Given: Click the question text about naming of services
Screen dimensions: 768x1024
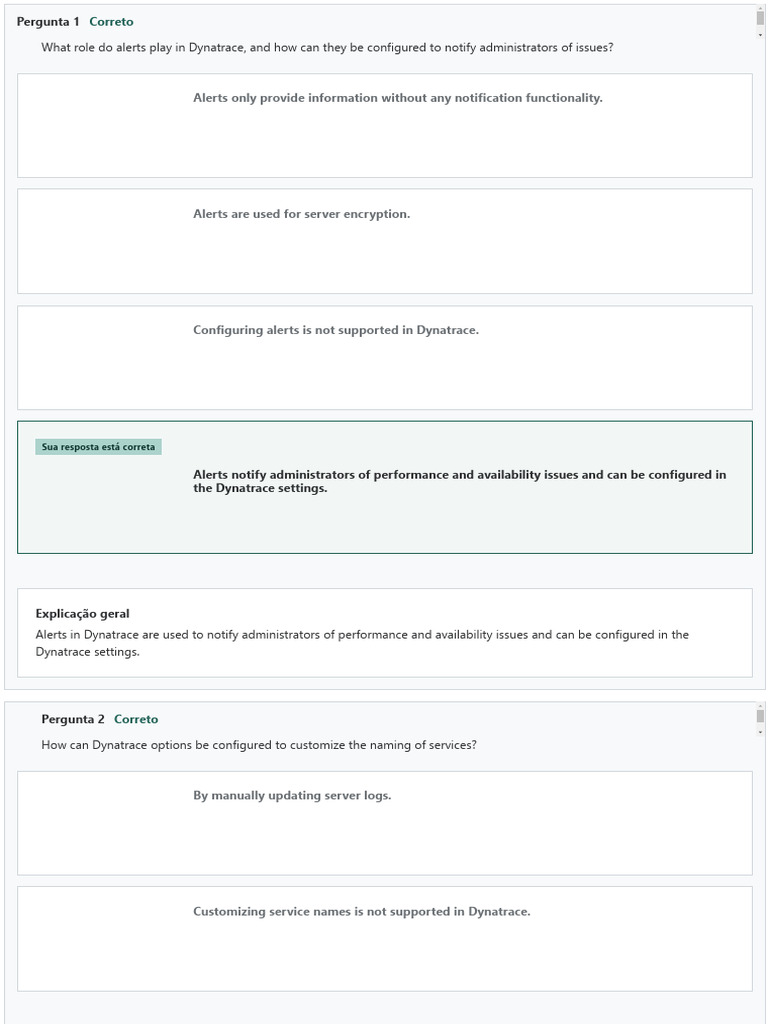Looking at the screenshot, I should [x=258, y=745].
